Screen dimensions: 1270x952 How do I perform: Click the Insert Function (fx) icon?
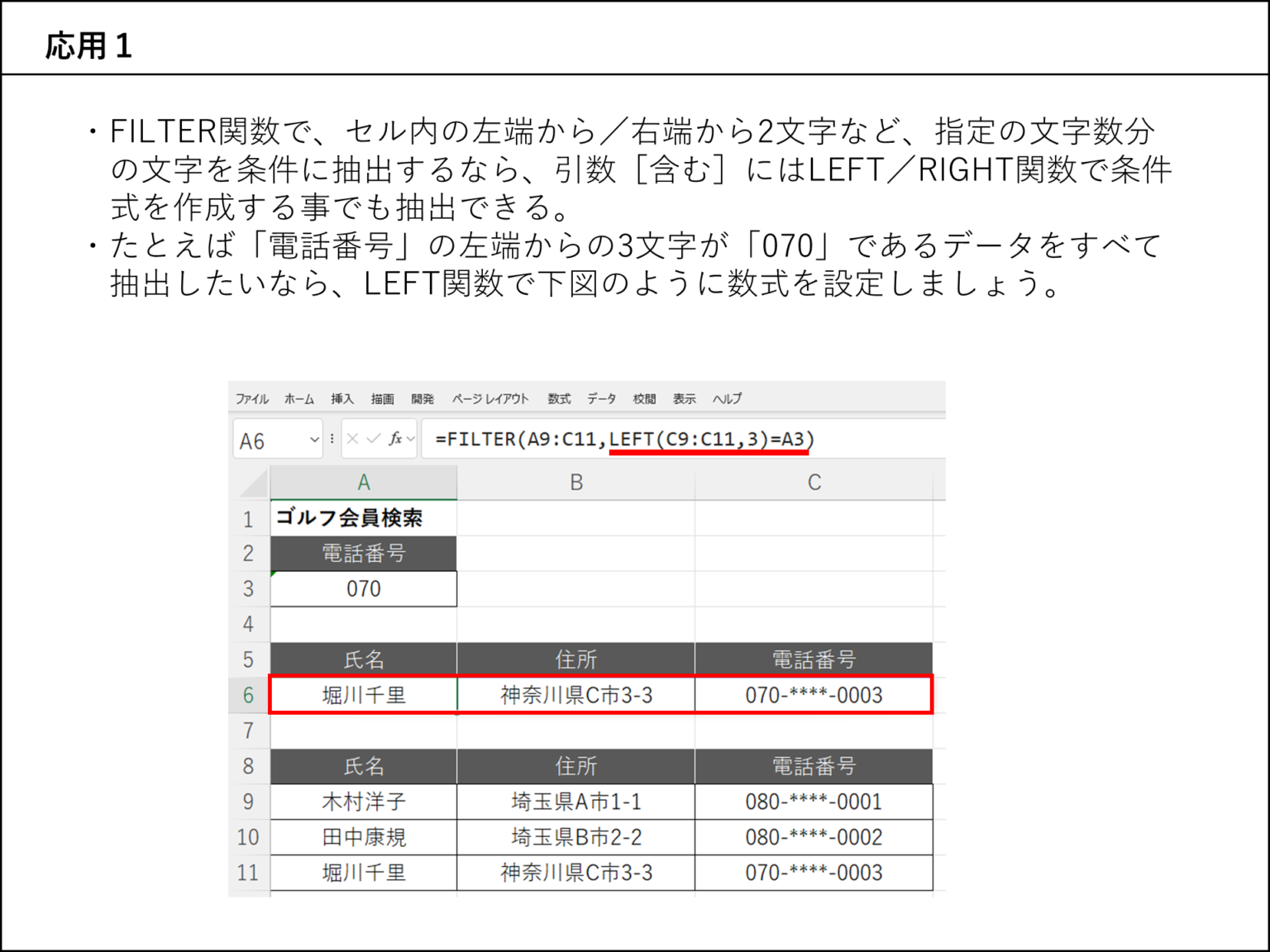(x=396, y=438)
